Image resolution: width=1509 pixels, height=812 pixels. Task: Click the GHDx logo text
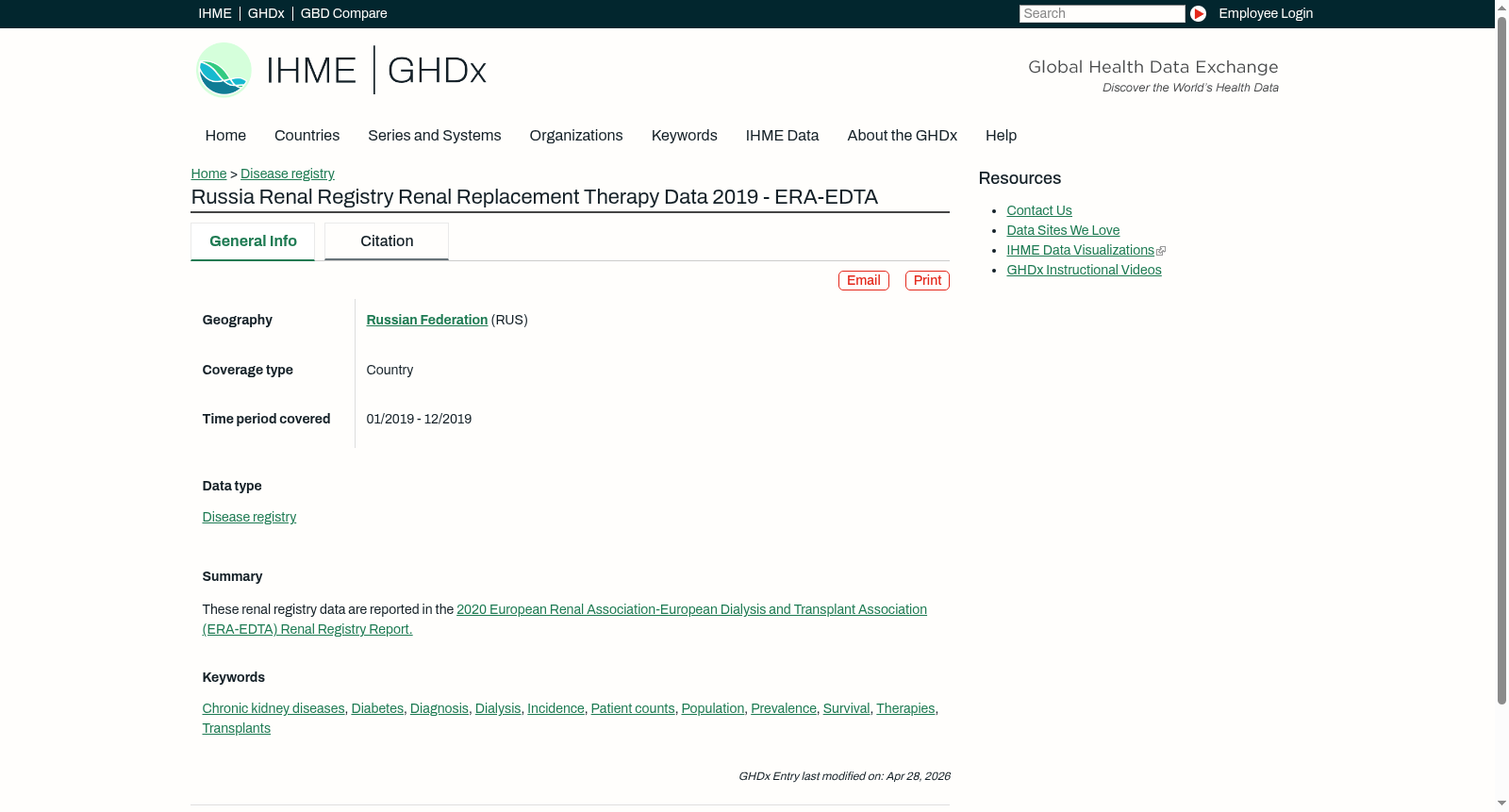coord(437,71)
